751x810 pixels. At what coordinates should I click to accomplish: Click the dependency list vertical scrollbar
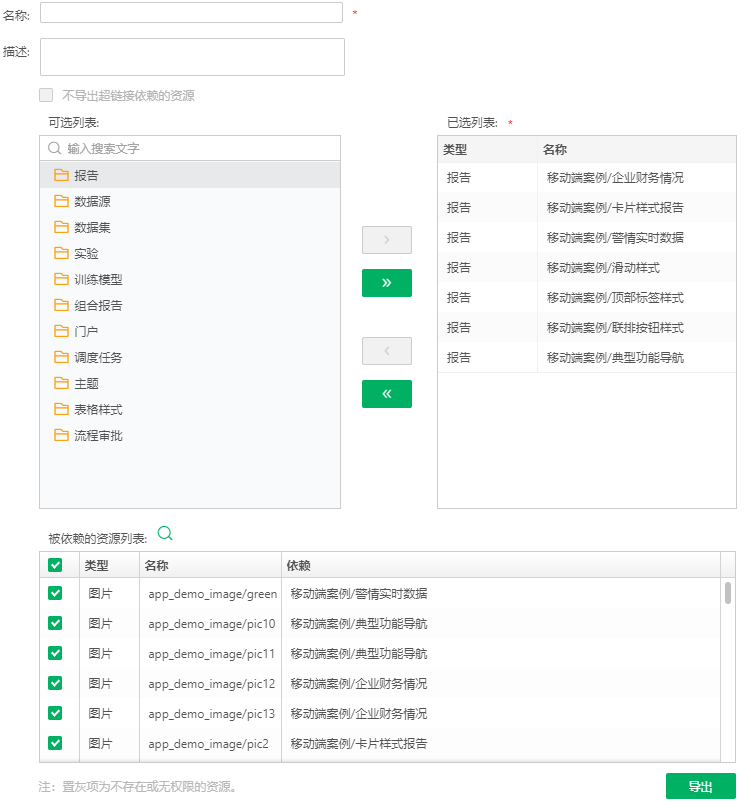pyautogui.click(x=727, y=594)
